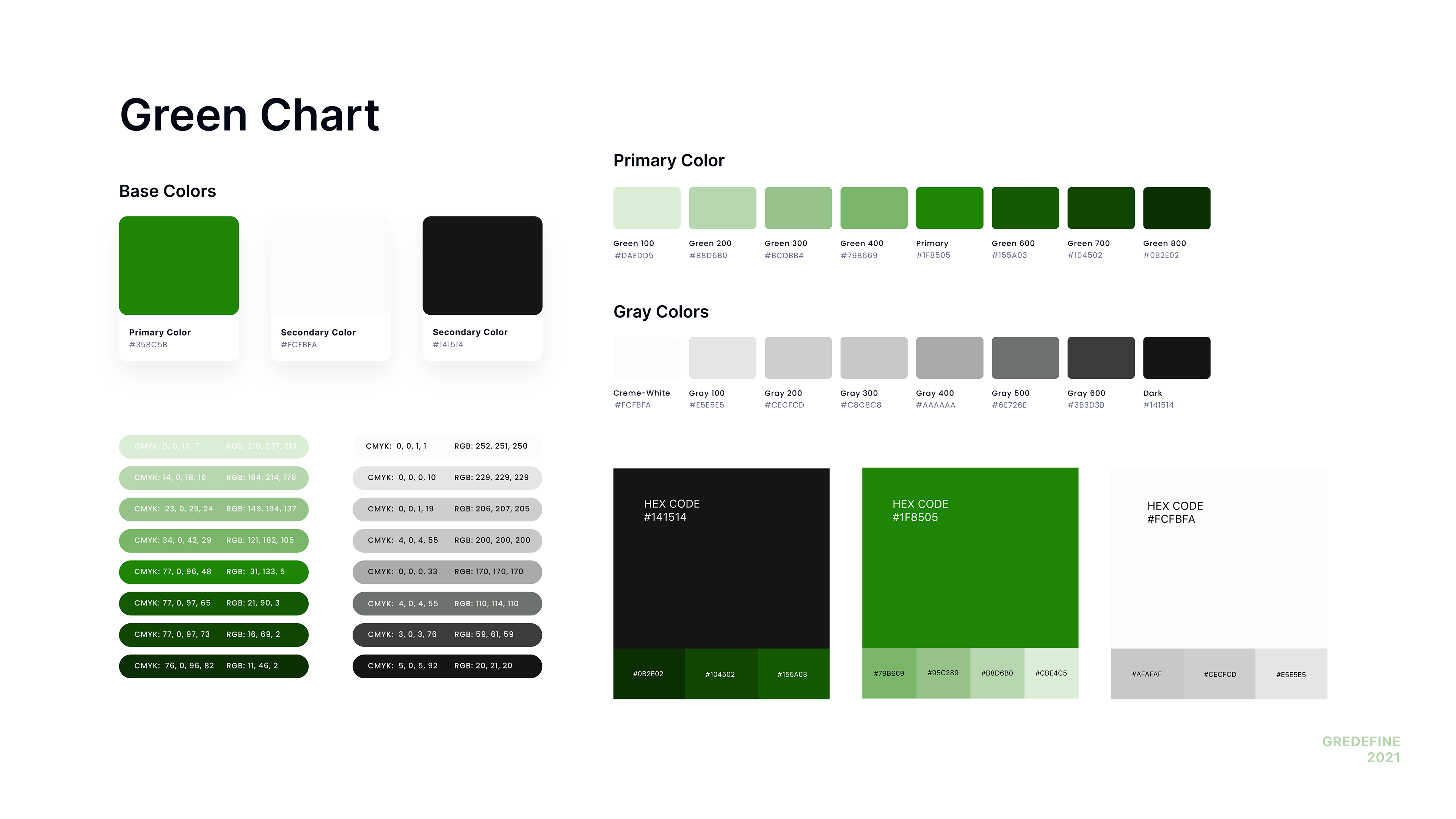Click the Green Chart title heading
The height and width of the screenshot is (819, 1456).
click(249, 115)
